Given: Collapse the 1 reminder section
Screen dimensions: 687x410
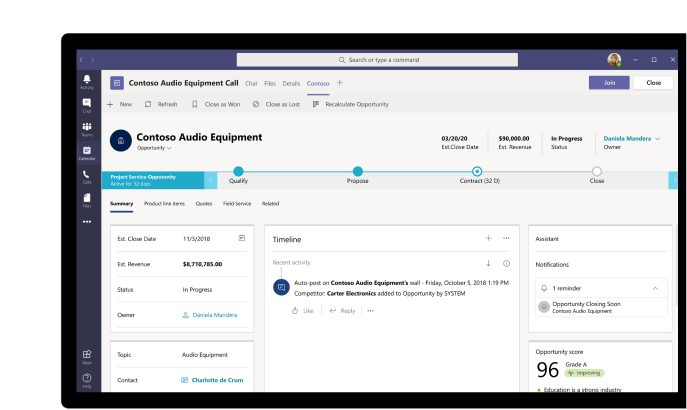Looking at the screenshot, I should pyautogui.click(x=655, y=288).
